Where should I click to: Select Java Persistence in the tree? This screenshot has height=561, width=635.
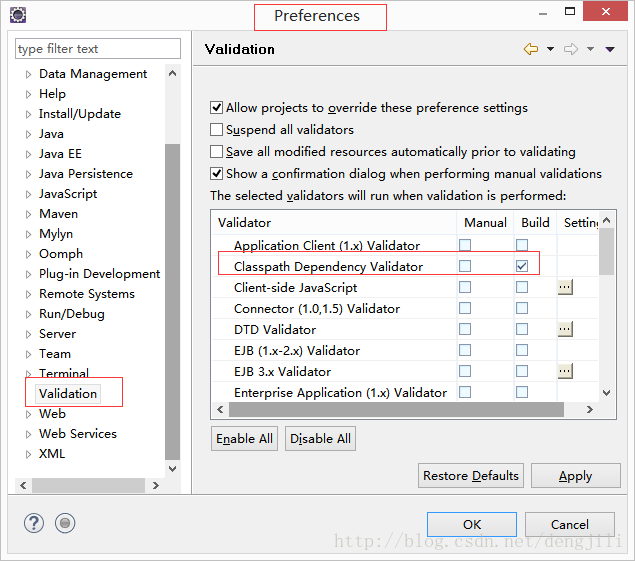86,174
